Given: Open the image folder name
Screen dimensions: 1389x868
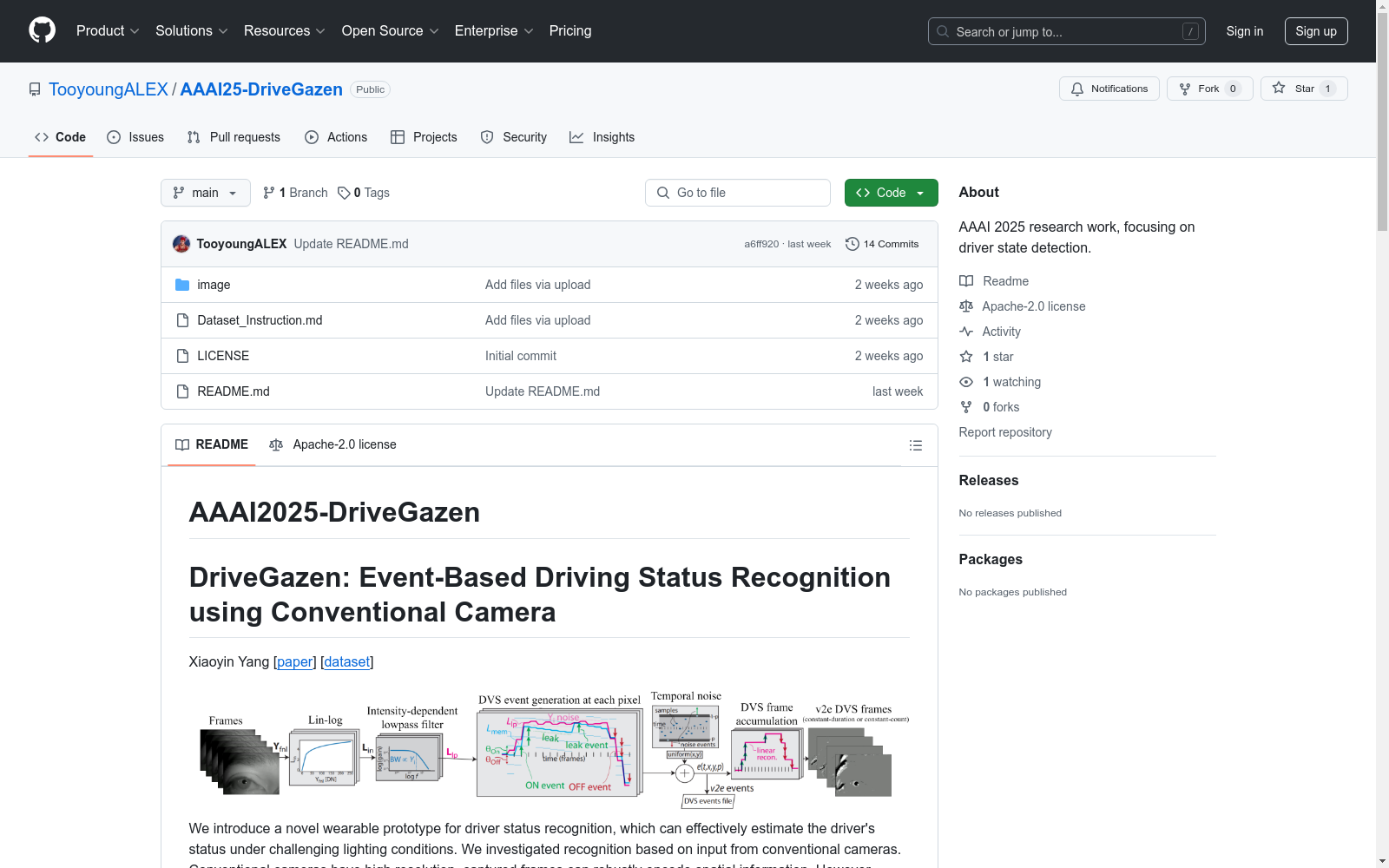Looking at the screenshot, I should [214, 285].
